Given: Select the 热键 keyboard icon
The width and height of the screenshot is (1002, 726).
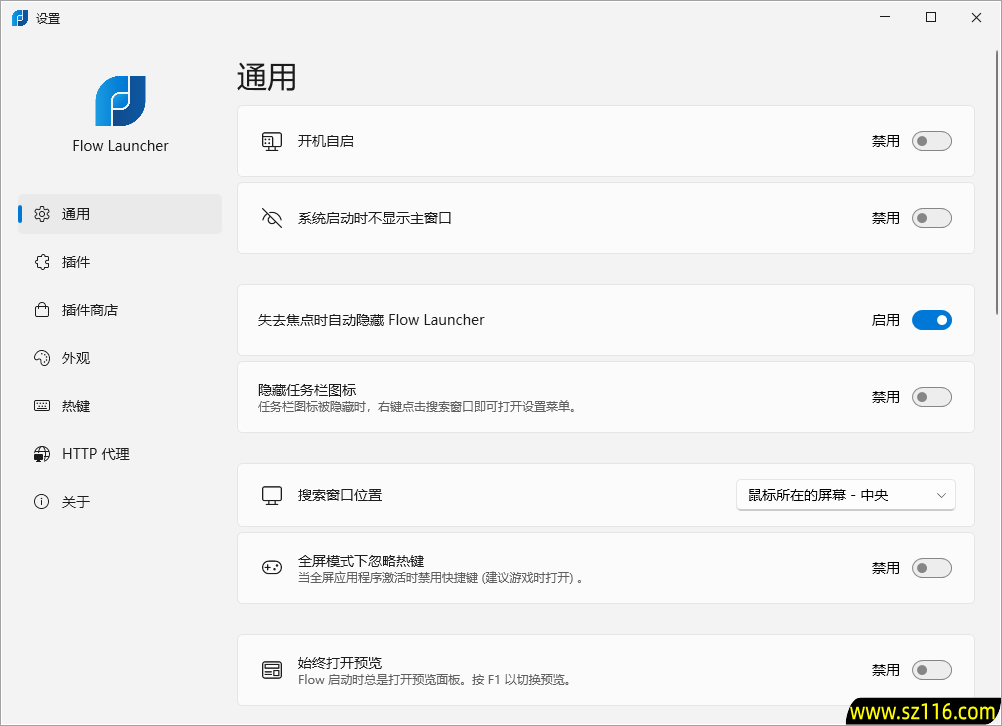Looking at the screenshot, I should tap(42, 405).
